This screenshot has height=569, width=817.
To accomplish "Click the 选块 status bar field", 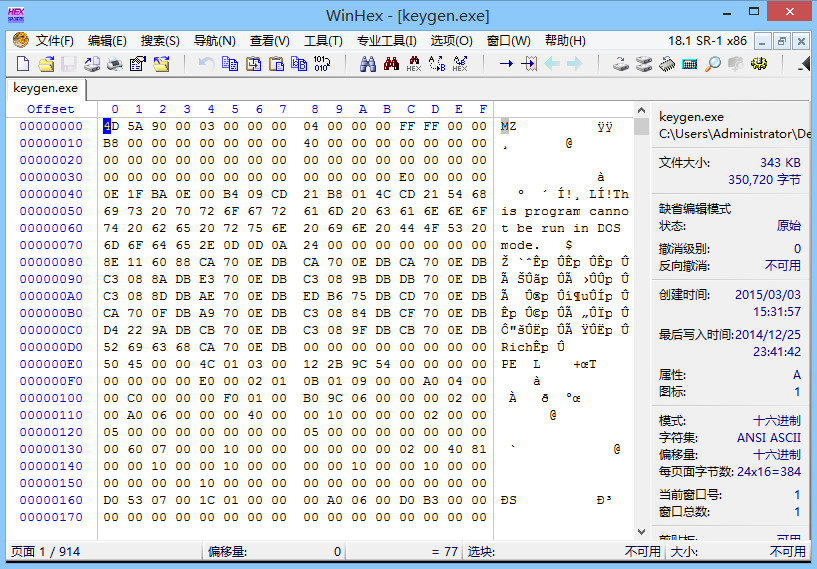I will [x=563, y=551].
